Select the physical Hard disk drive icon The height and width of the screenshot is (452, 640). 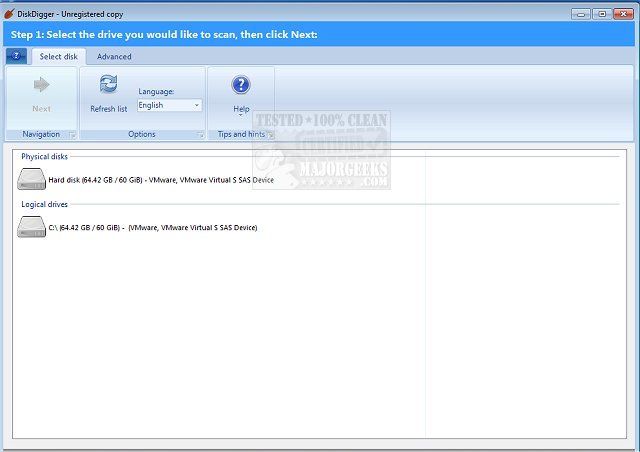[x=32, y=180]
